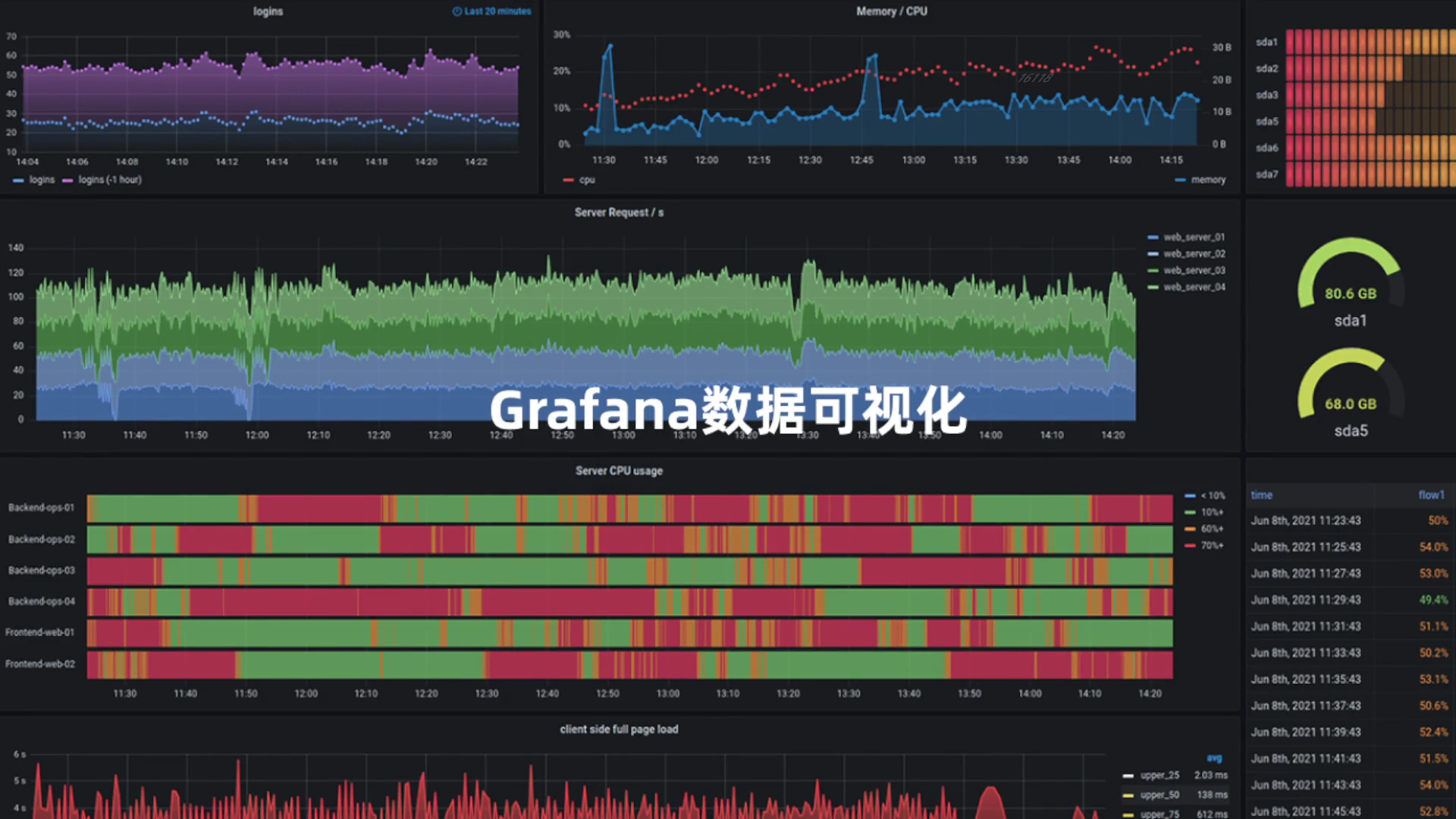Viewport: 1456px width, 819px height.
Task: Click the sda7 row label in heatmap
Action: pyautogui.click(x=1267, y=175)
